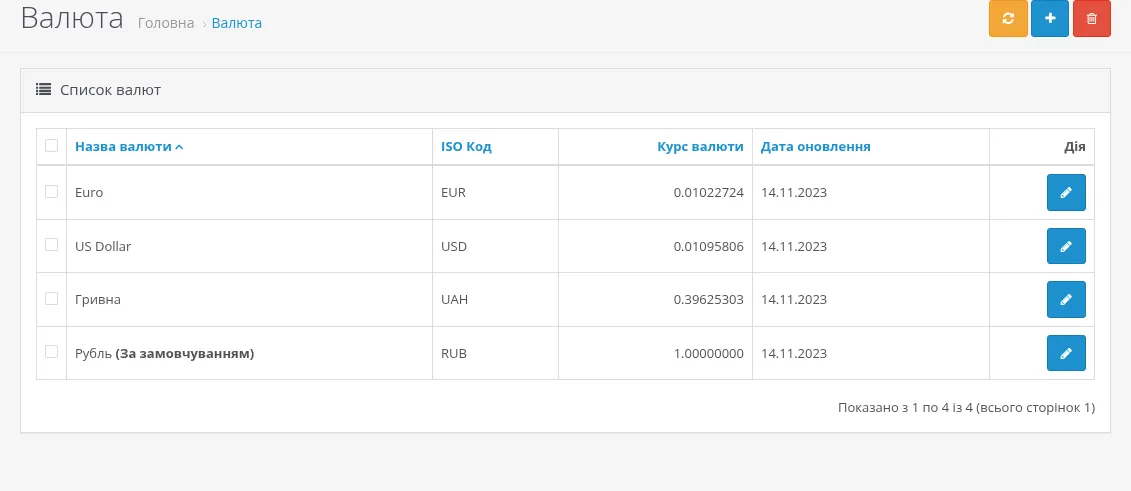1131x491 pixels.
Task: Edit the US Dollar currency row
Action: [1066, 246]
